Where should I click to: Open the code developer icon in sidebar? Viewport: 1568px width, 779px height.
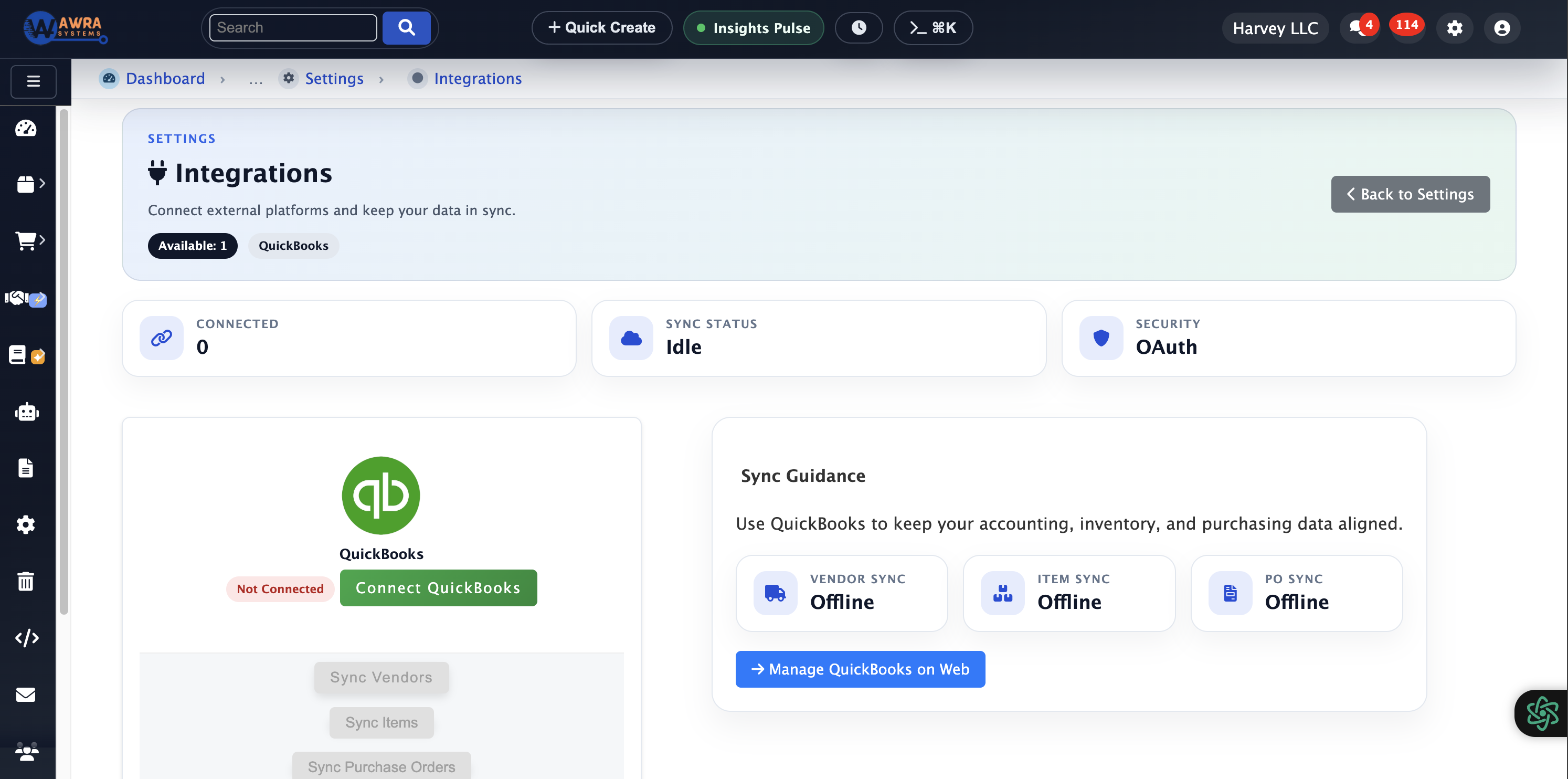point(26,638)
